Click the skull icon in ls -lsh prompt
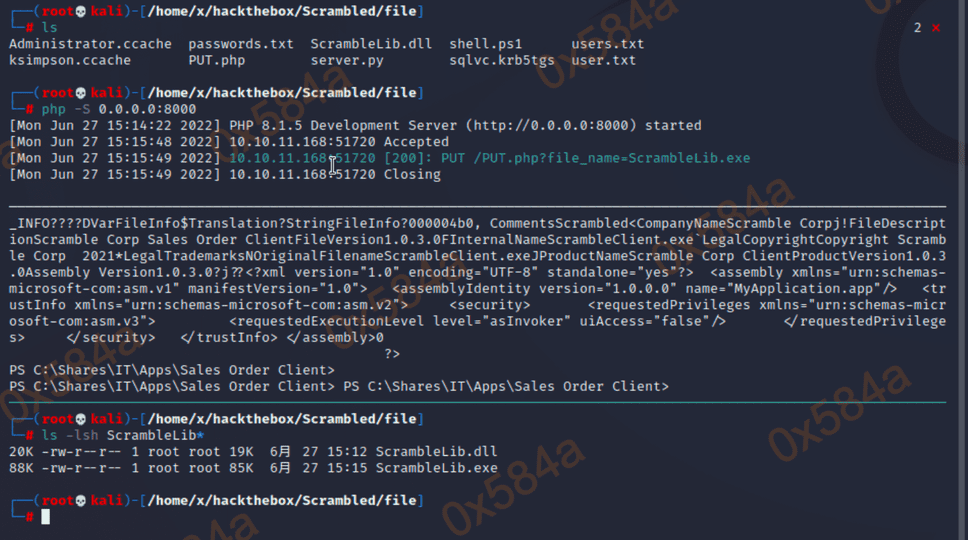968x540 pixels. point(80,419)
